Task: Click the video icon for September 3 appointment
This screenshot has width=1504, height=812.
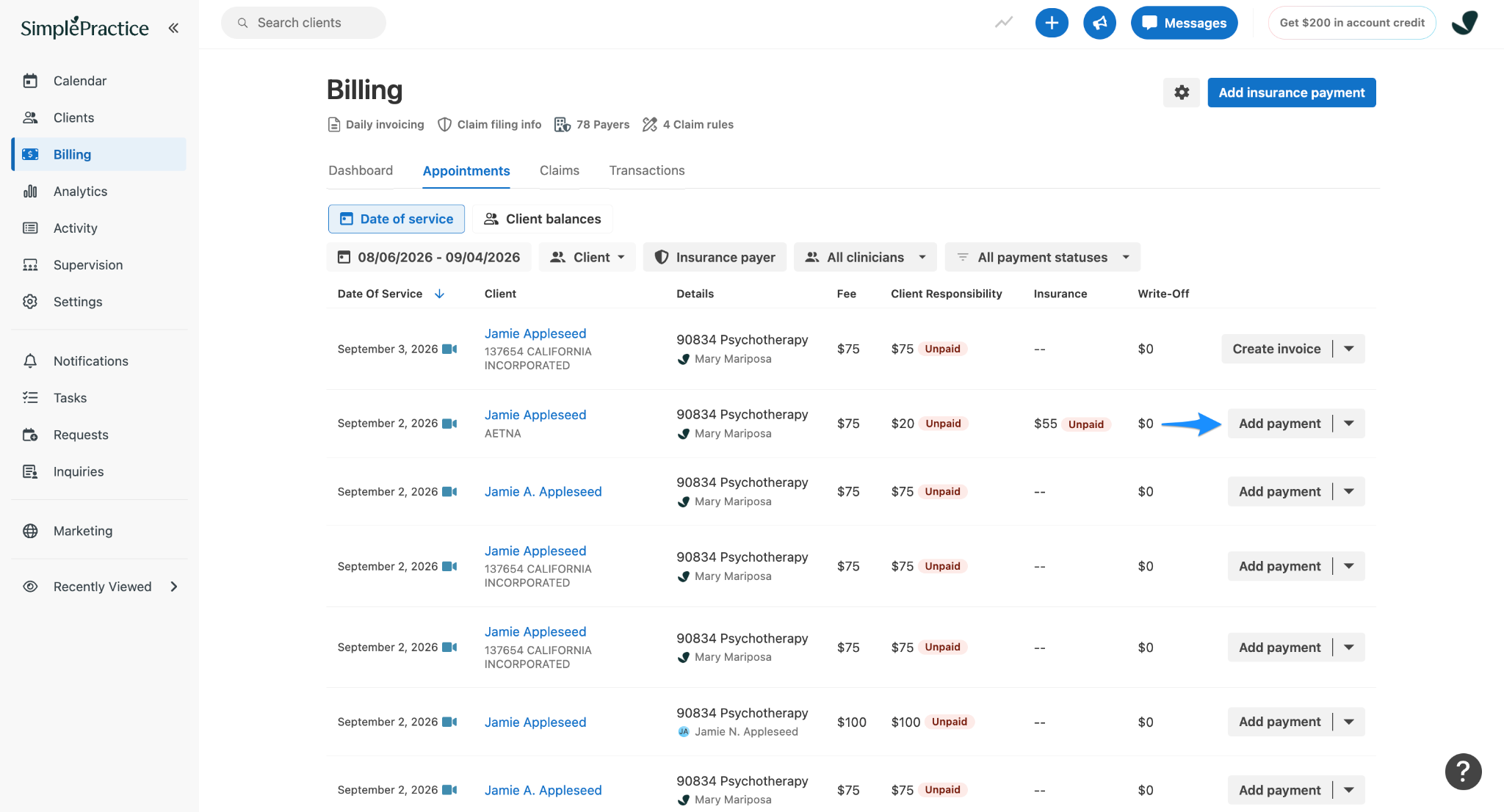Action: 449,349
